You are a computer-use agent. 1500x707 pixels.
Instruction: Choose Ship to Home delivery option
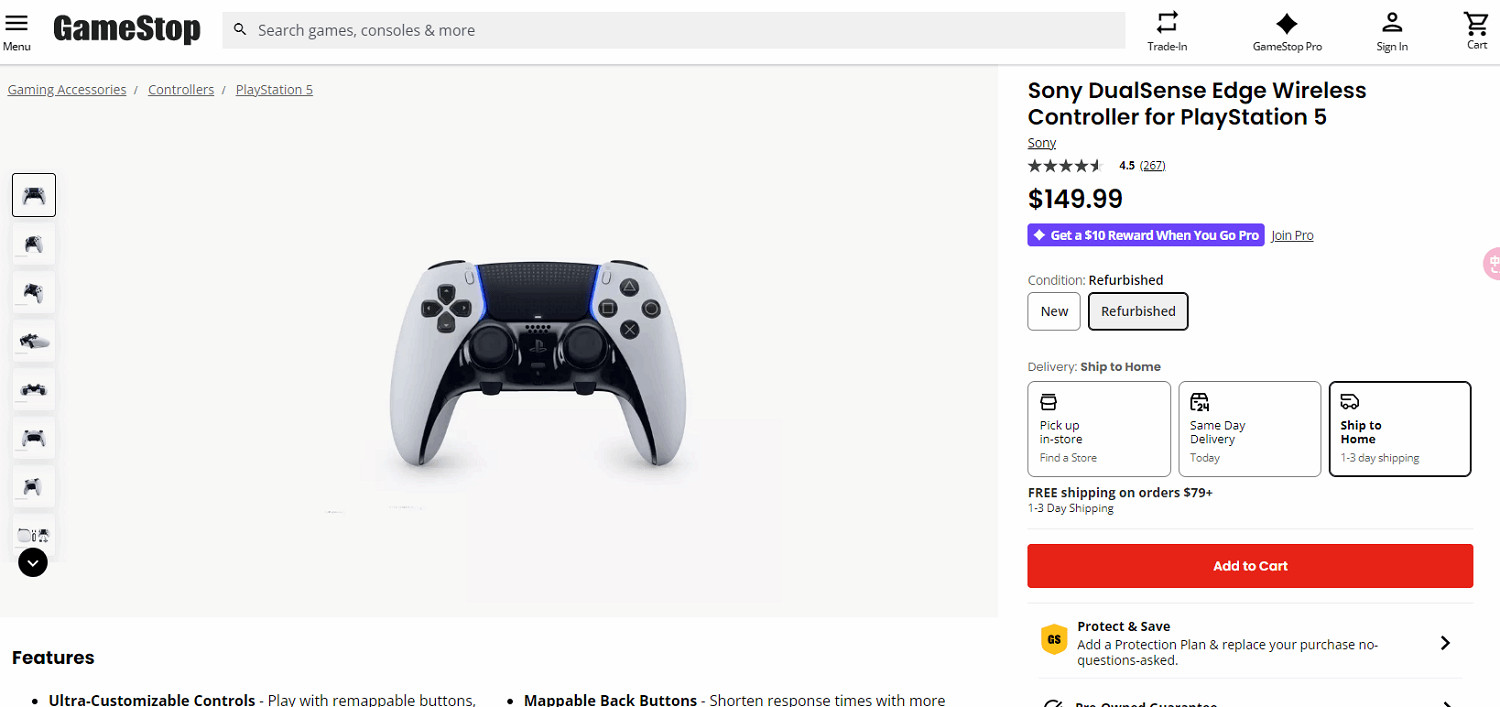[x=1400, y=428]
